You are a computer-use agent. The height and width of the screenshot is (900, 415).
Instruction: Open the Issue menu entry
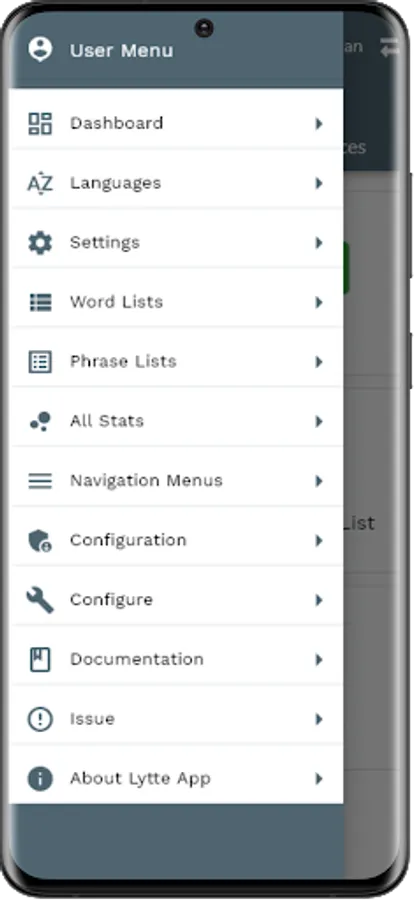177,719
